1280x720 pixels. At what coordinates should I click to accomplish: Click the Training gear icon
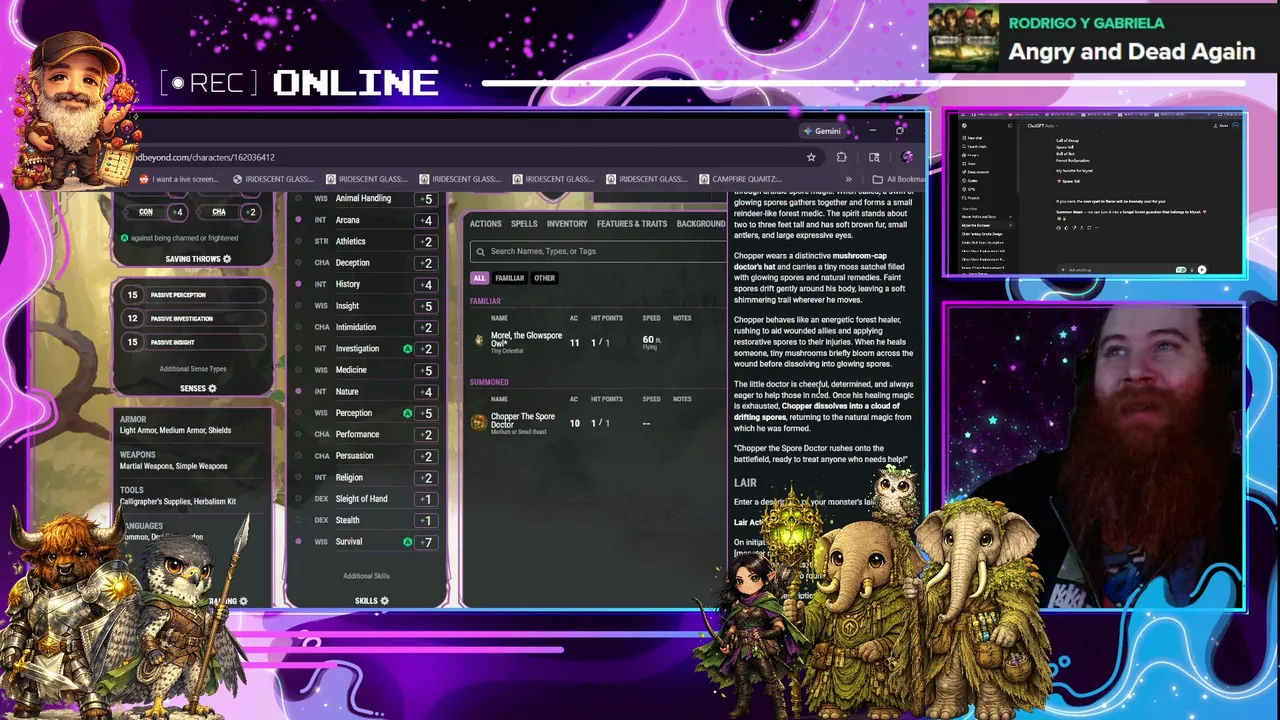pyautogui.click(x=243, y=601)
